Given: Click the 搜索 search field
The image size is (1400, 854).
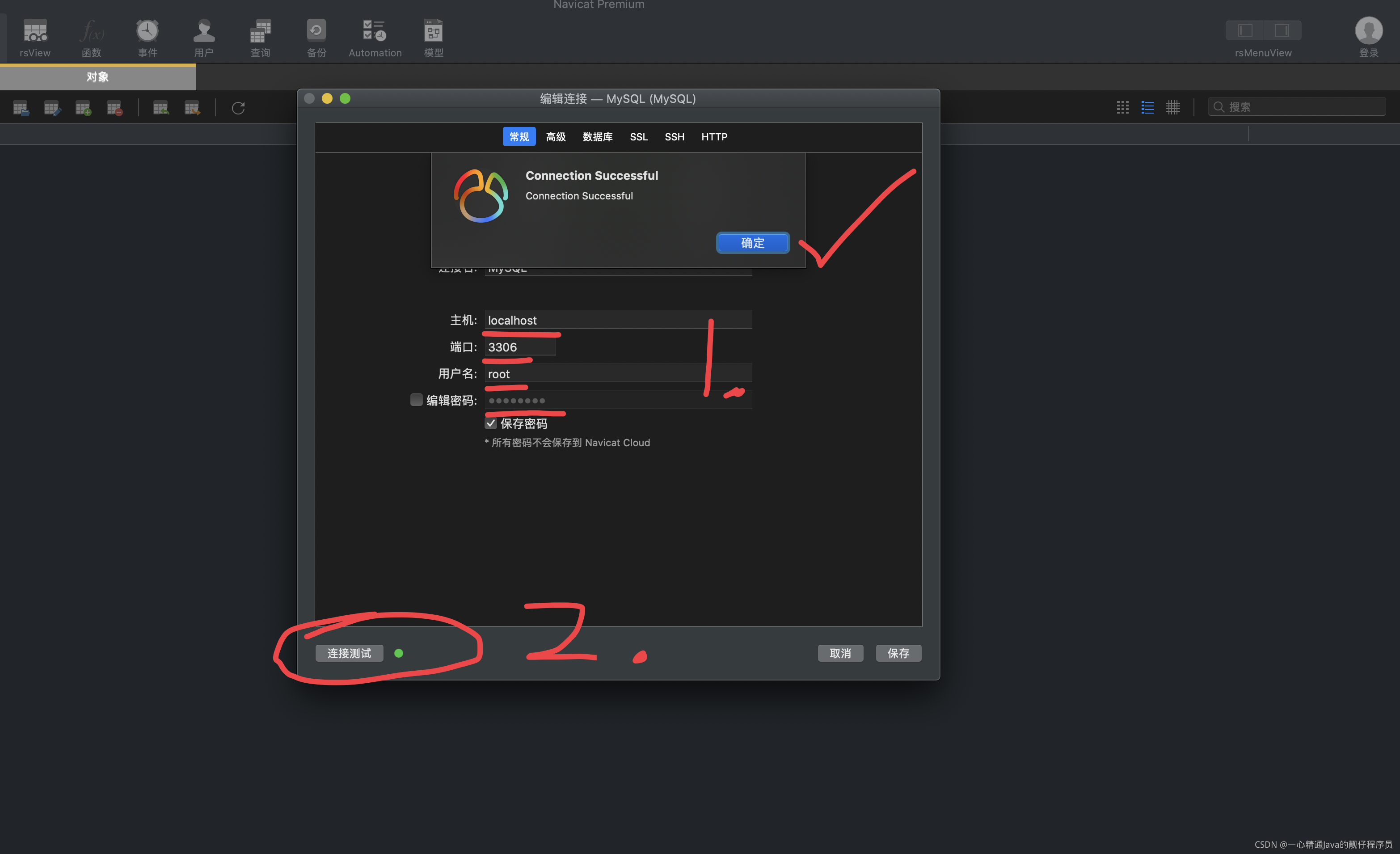Looking at the screenshot, I should click(x=1297, y=107).
